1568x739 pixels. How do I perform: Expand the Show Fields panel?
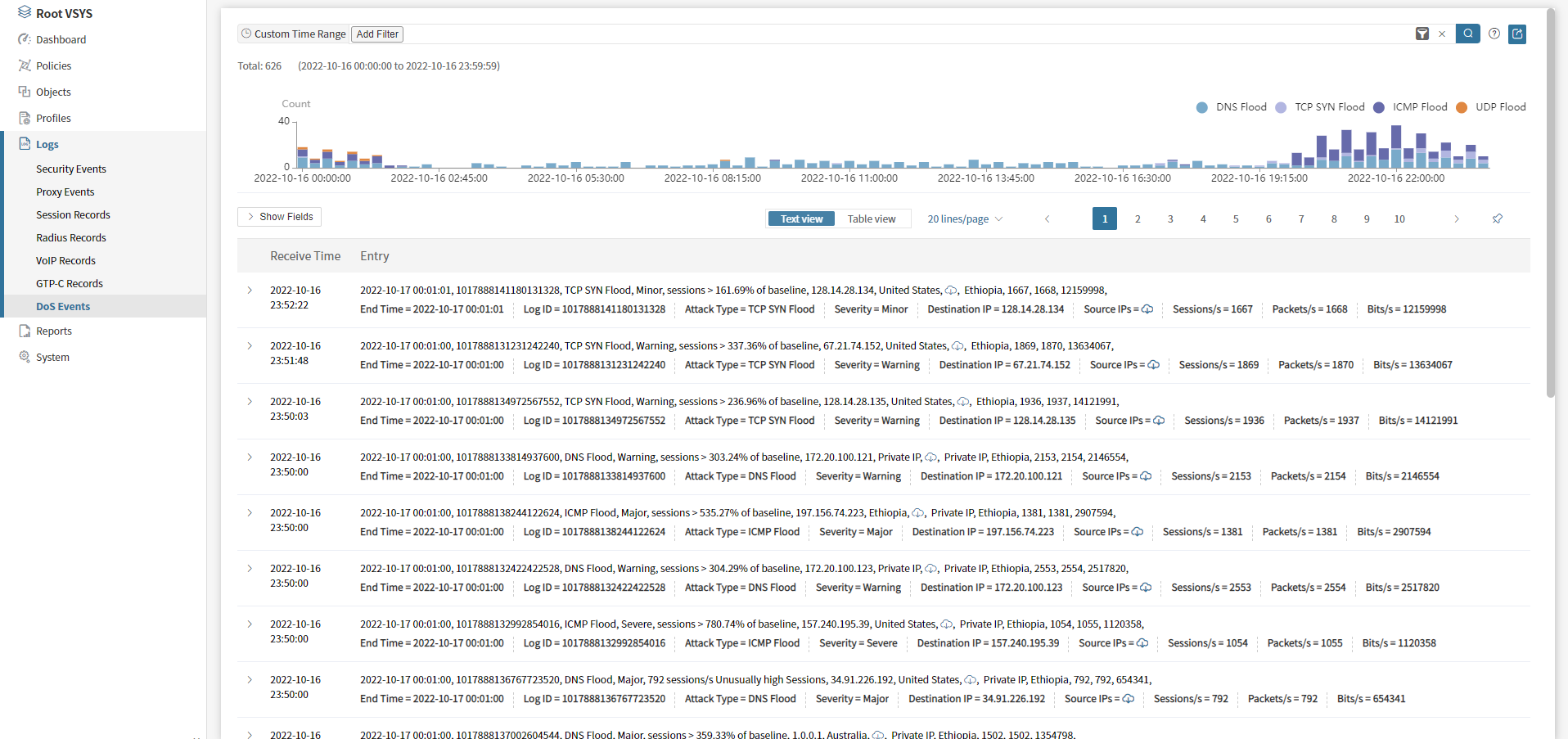pos(279,217)
